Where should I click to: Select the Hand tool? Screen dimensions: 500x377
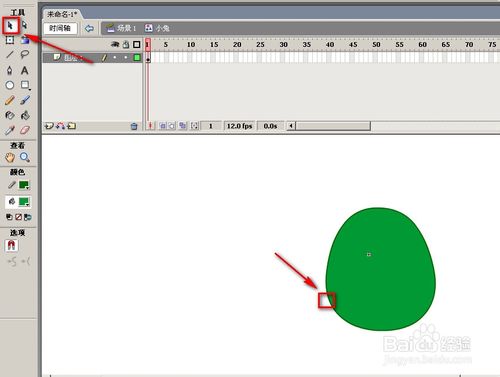(x=10, y=157)
